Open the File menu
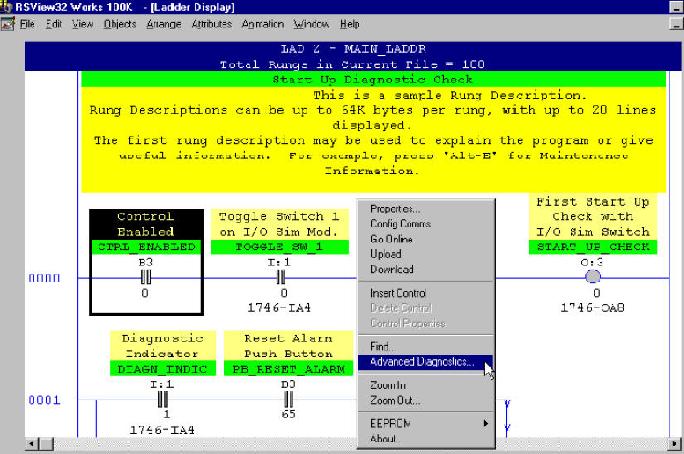This screenshot has width=684, height=454. (27, 24)
